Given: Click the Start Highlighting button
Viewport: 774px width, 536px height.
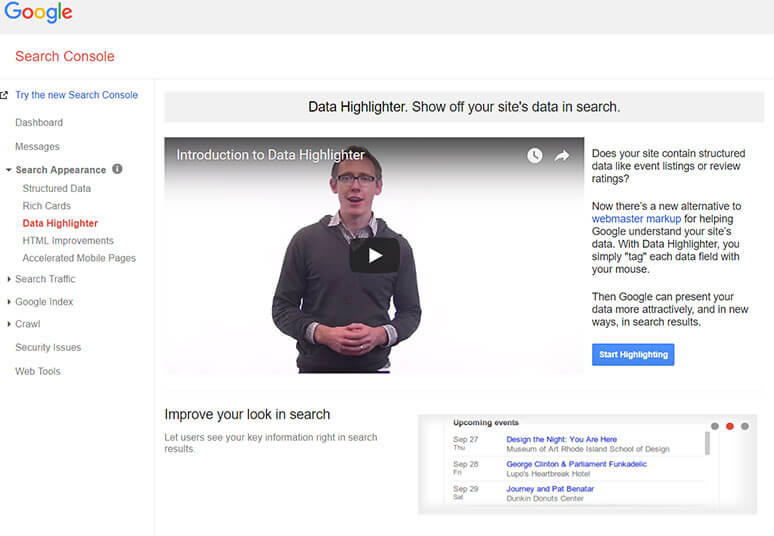Looking at the screenshot, I should [x=633, y=354].
